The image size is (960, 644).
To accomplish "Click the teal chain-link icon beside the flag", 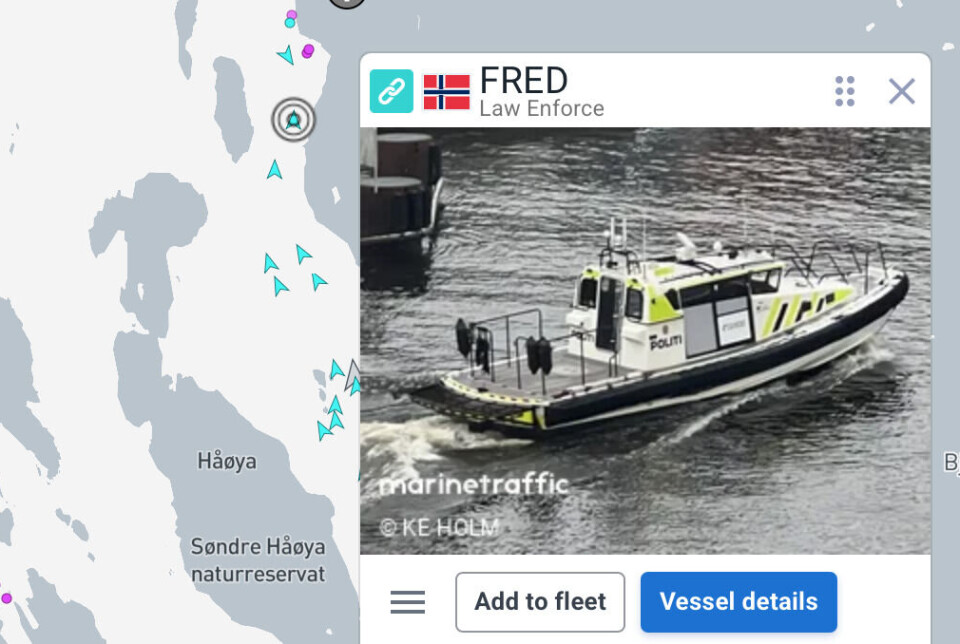I will [391, 91].
